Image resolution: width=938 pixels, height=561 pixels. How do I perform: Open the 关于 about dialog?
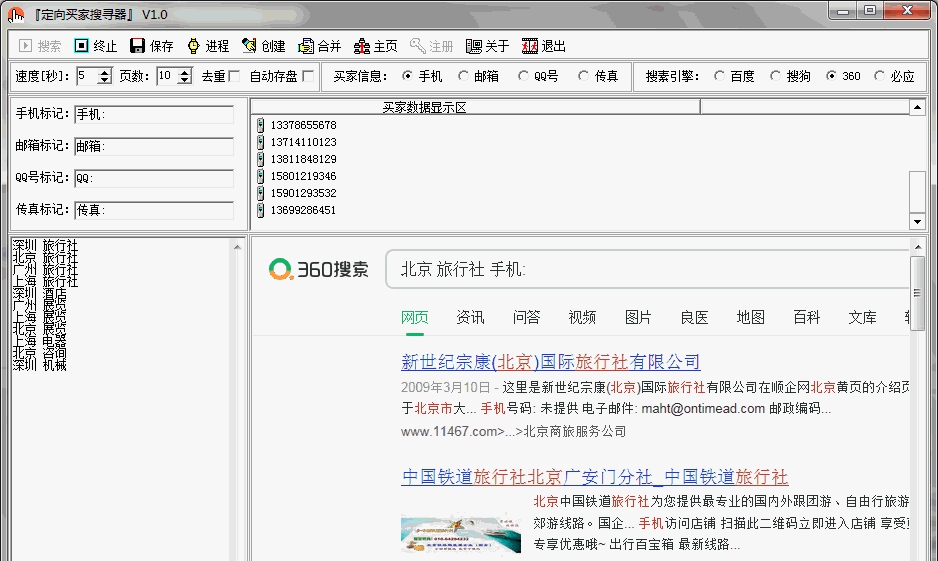(x=474, y=46)
